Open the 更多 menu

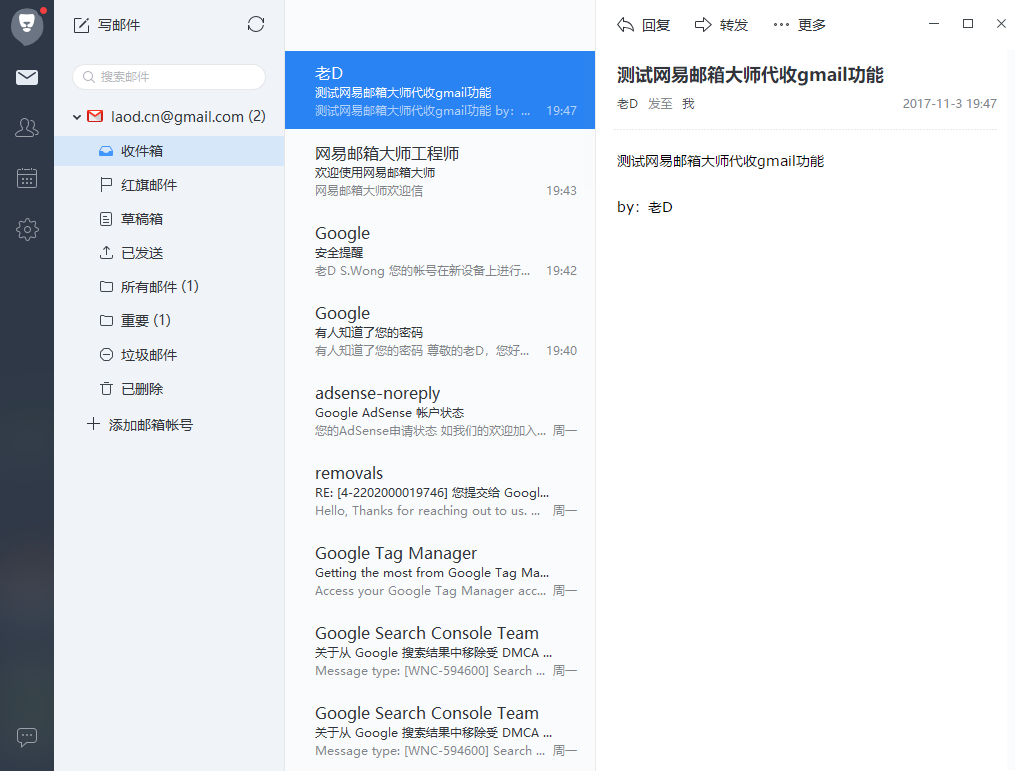[799, 25]
